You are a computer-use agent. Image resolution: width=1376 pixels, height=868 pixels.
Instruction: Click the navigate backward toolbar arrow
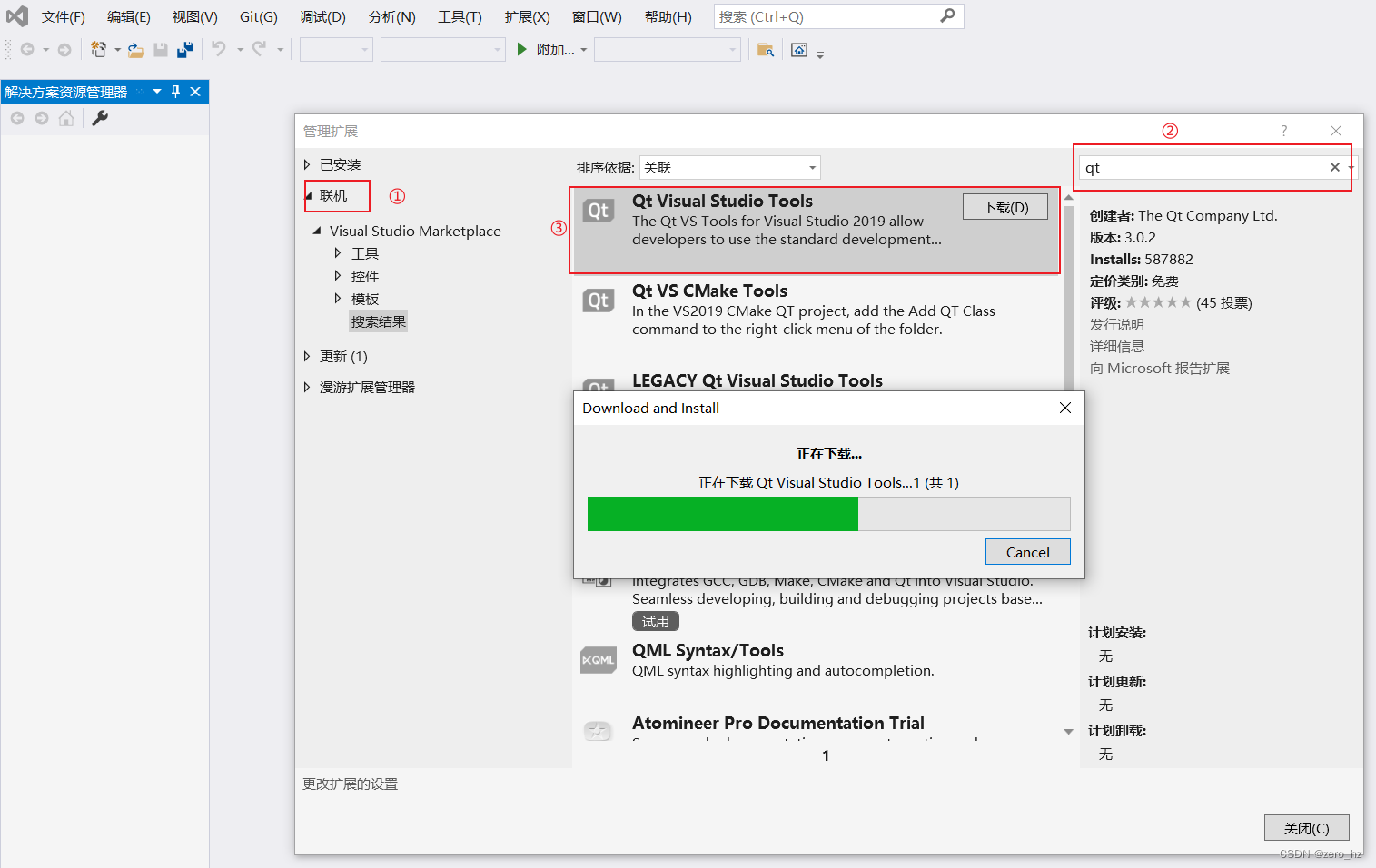coord(27,49)
